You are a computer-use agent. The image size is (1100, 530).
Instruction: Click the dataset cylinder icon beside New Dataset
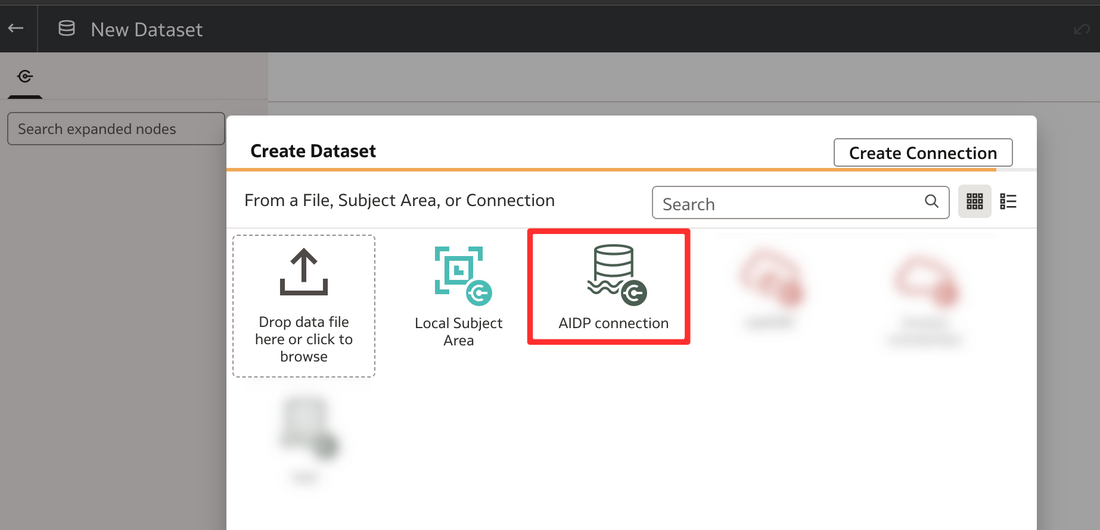67,29
